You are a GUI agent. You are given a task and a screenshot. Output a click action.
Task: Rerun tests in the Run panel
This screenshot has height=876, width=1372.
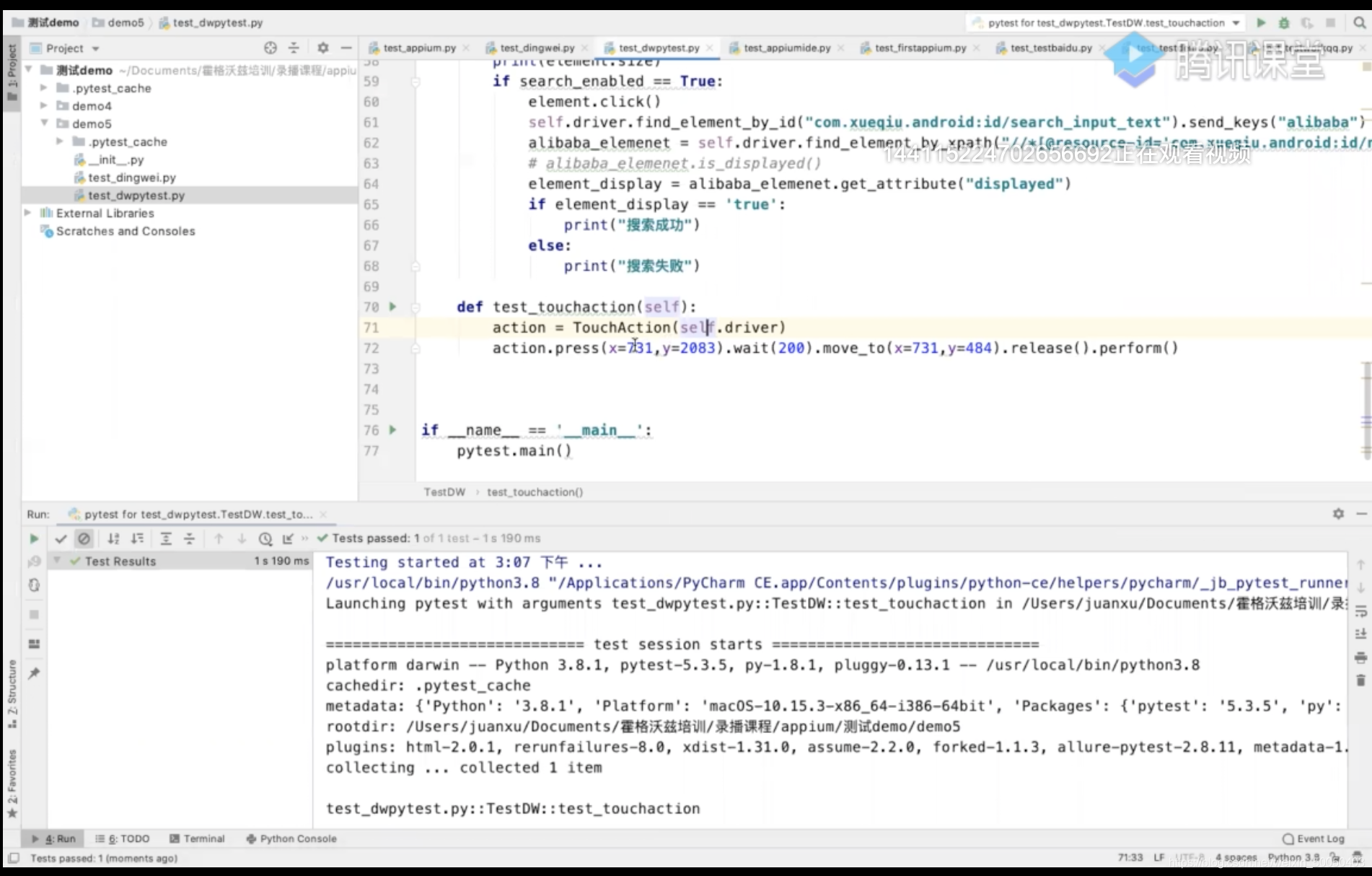pos(34,538)
